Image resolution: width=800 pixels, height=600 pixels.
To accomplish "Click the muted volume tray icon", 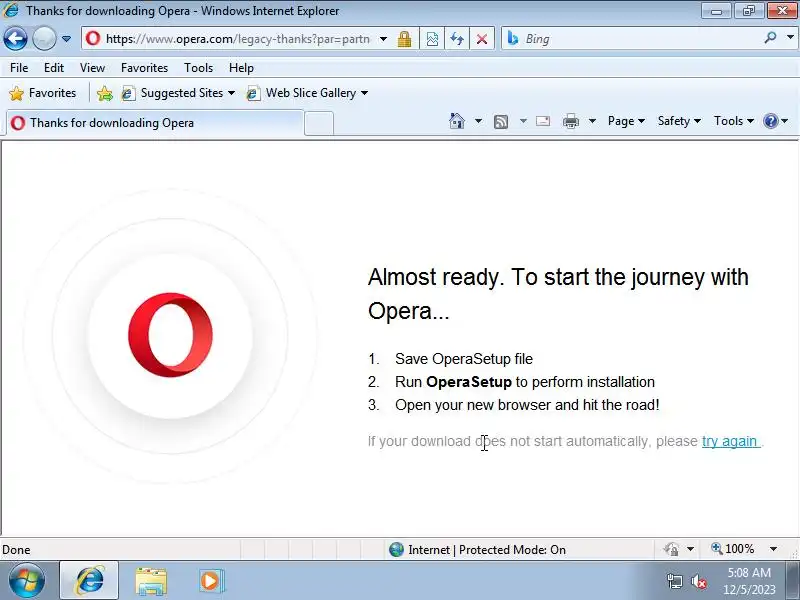I will [x=698, y=581].
